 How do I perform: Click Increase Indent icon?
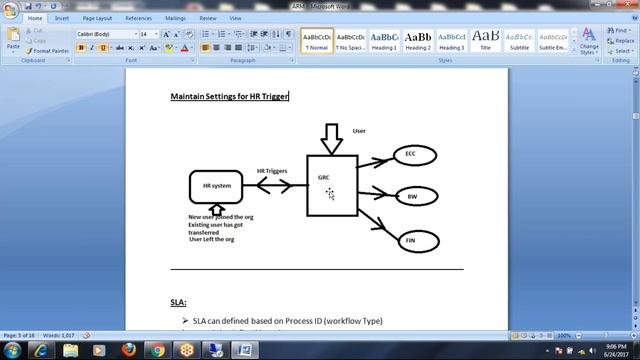point(264,34)
